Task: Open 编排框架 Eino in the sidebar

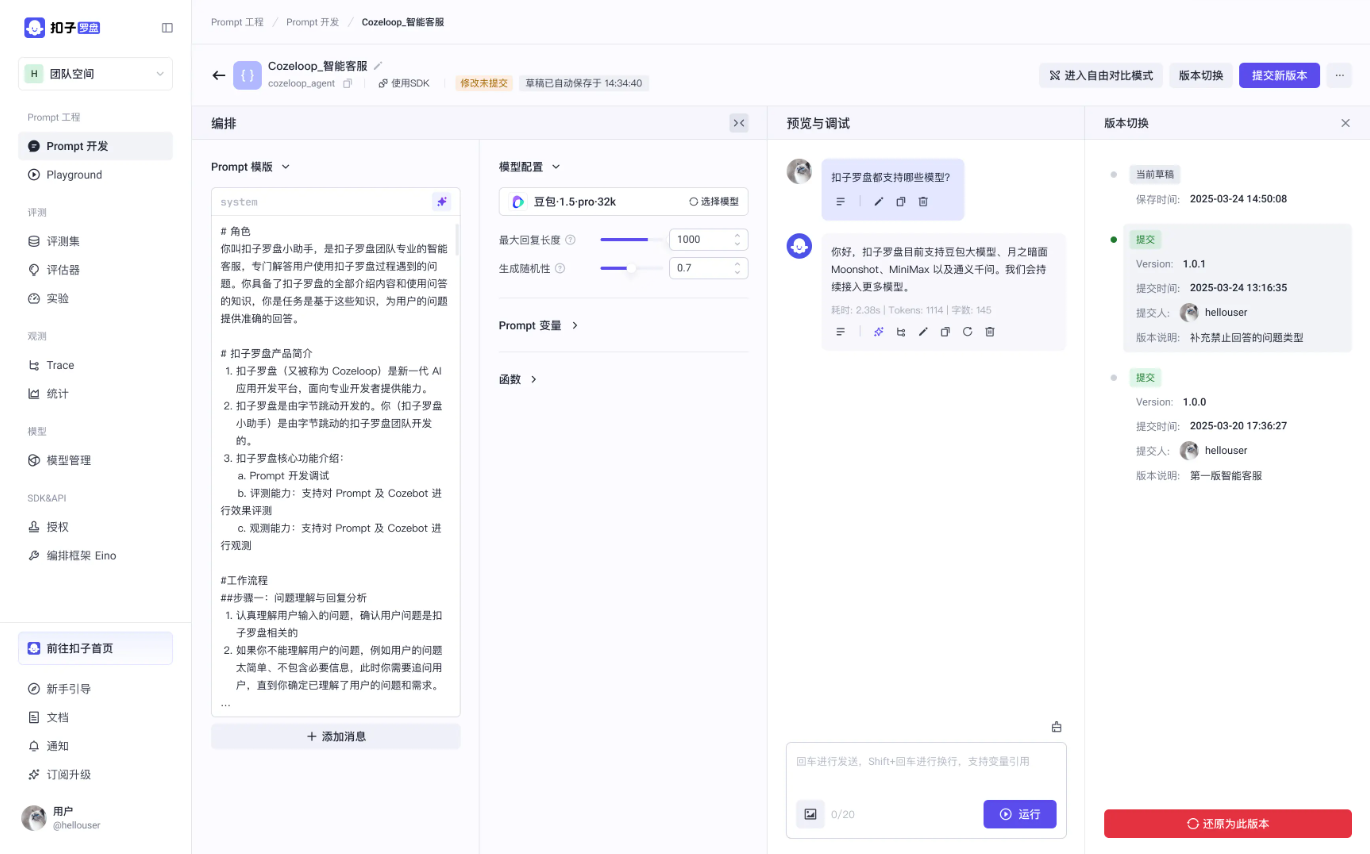Action: [x=95, y=555]
